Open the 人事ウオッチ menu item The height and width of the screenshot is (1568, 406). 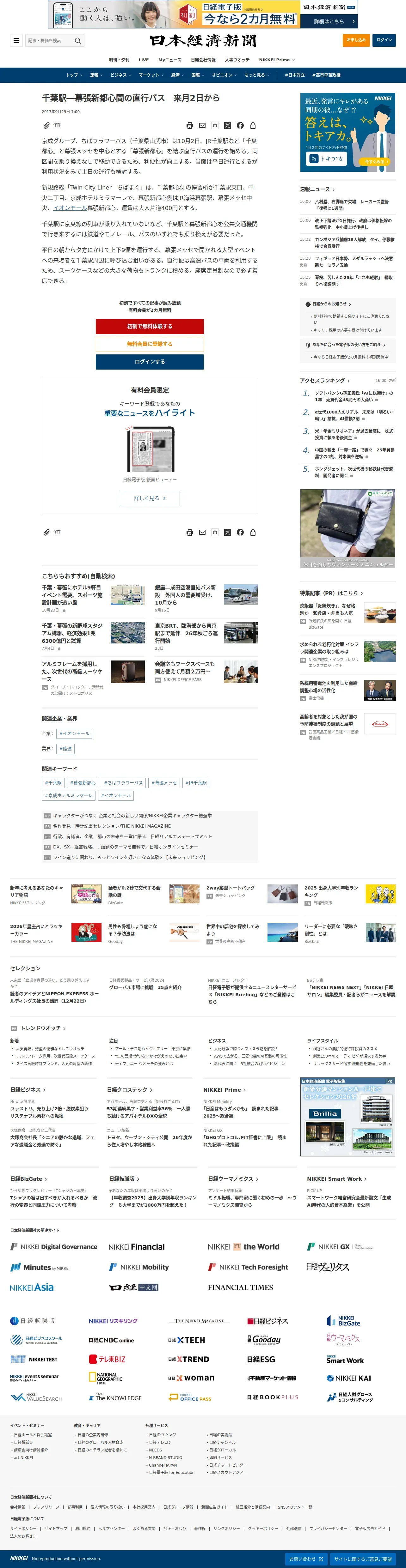(x=237, y=60)
